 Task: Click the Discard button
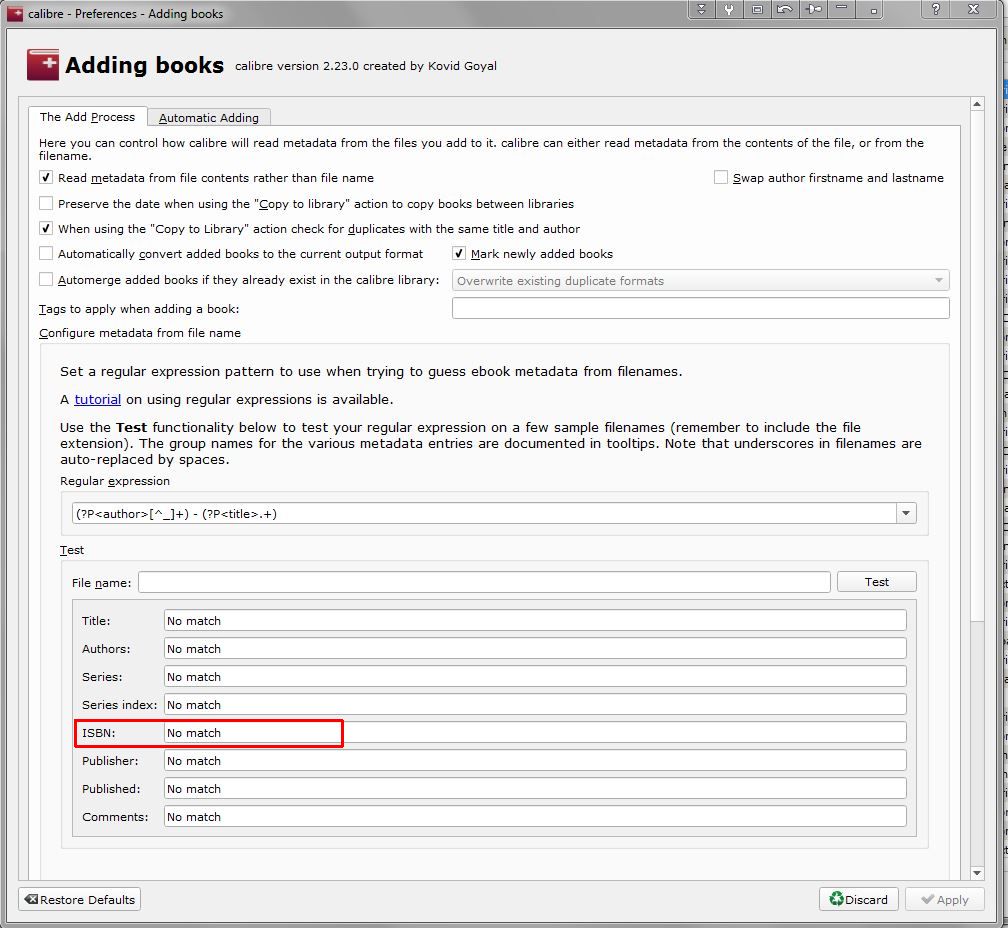[858, 899]
